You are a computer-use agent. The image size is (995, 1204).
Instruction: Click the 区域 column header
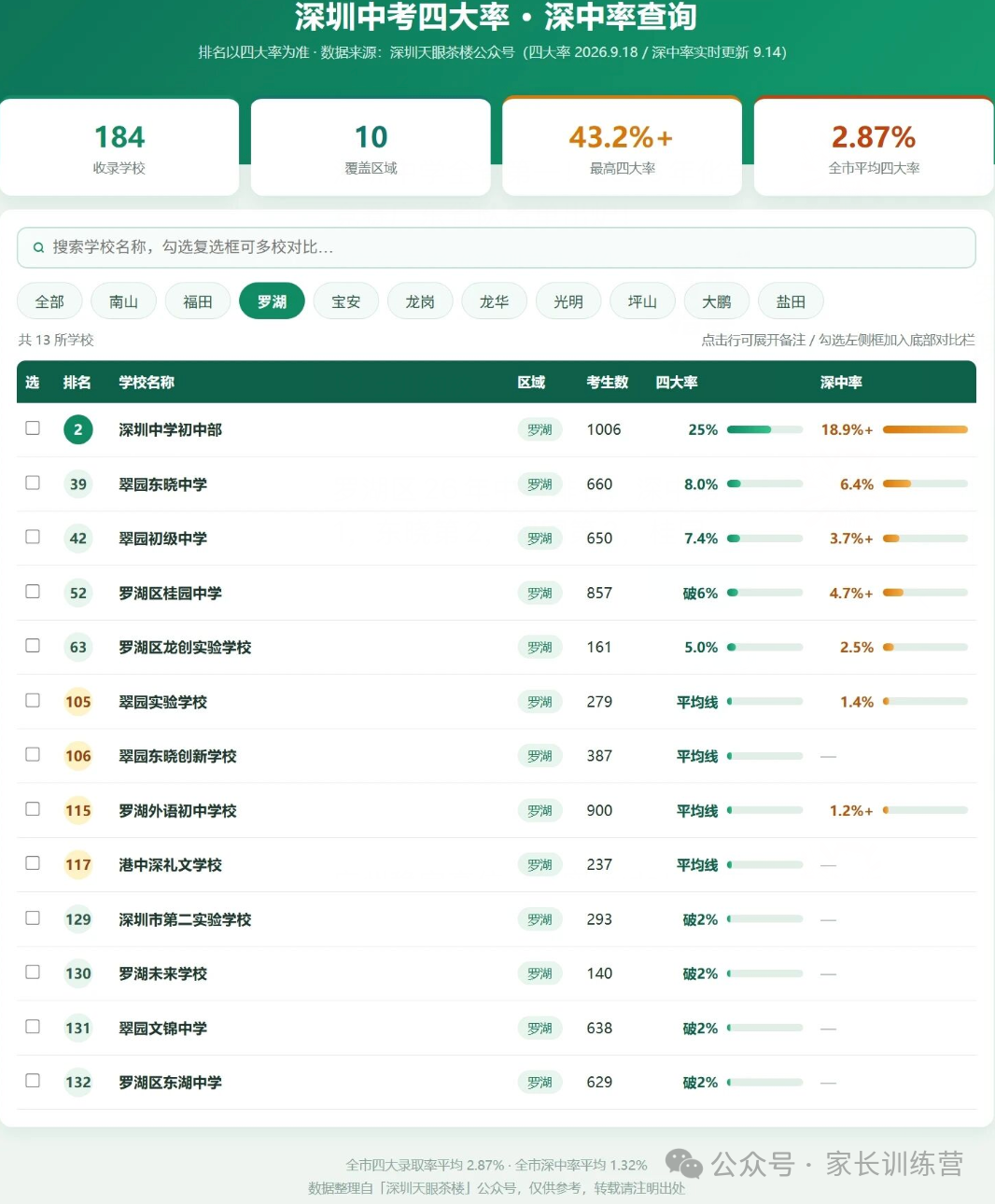[x=531, y=382]
